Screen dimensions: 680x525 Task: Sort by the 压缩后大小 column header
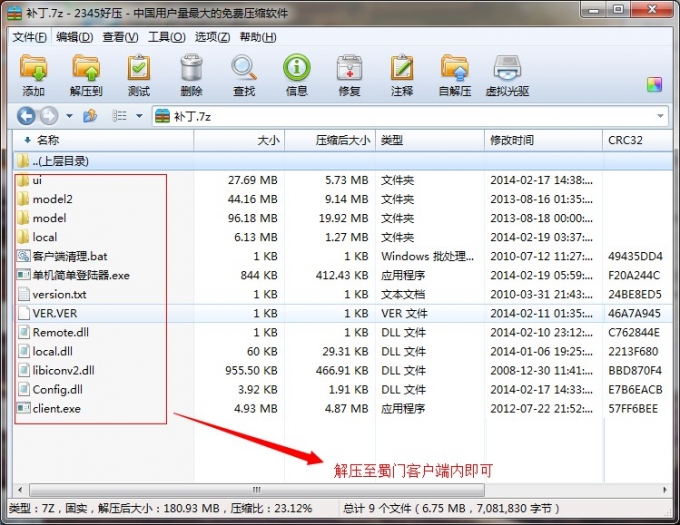coord(330,140)
